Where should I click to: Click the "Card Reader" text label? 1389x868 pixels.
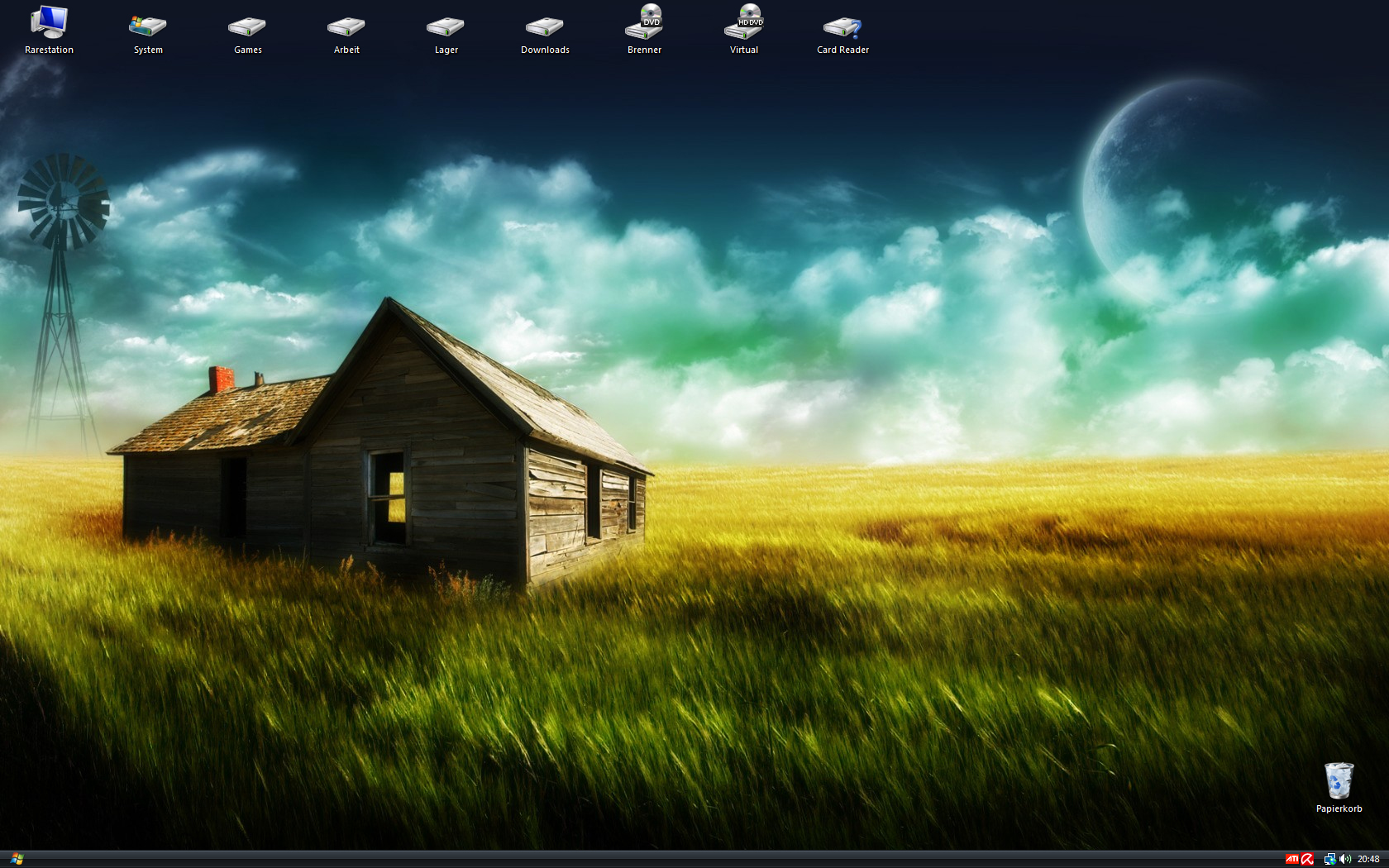(x=842, y=50)
